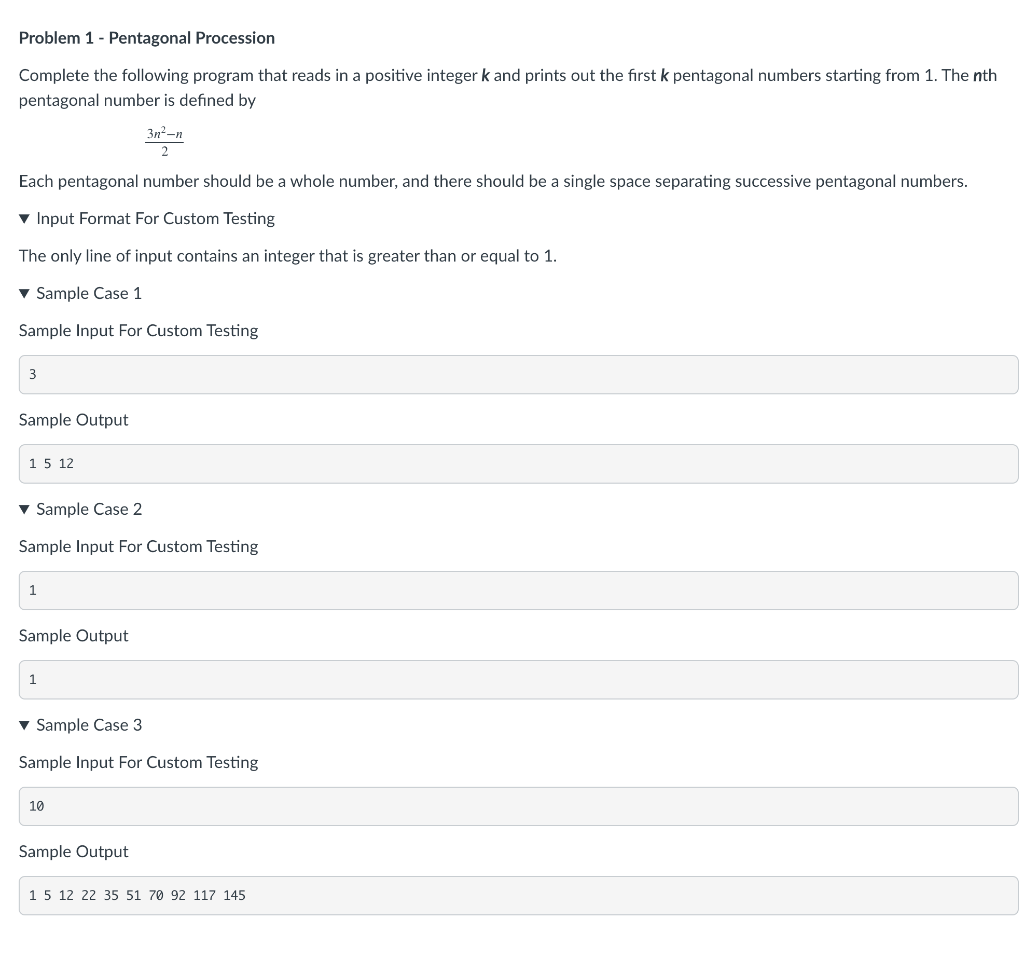Click the output box showing 1 5 12

(x=518, y=463)
